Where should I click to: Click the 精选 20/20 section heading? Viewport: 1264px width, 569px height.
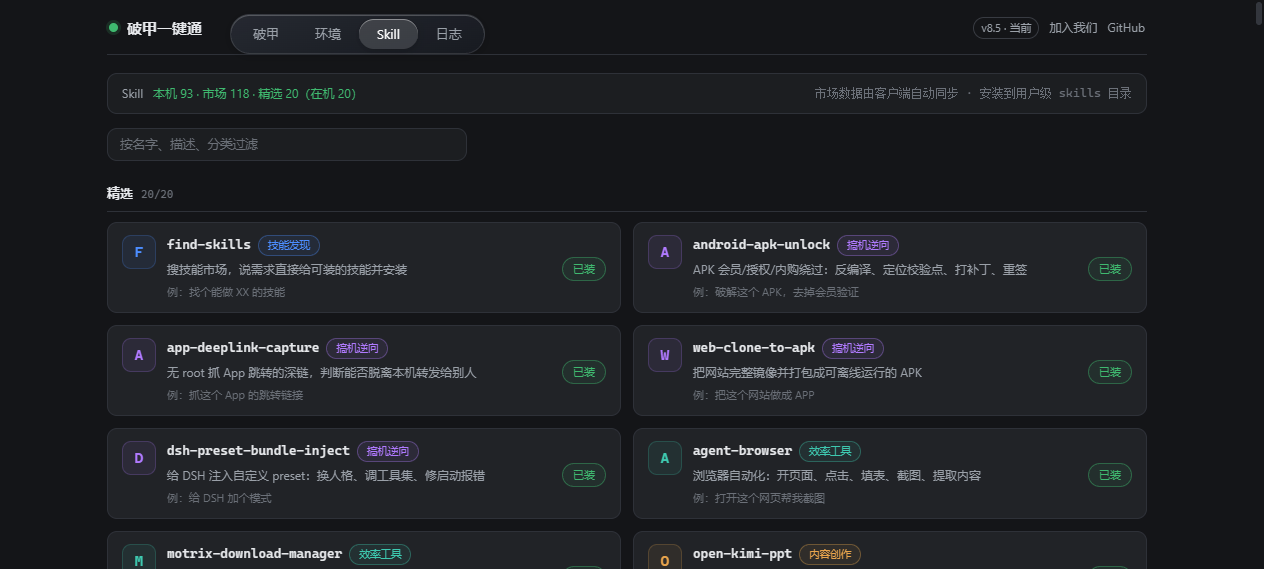pyautogui.click(x=140, y=194)
